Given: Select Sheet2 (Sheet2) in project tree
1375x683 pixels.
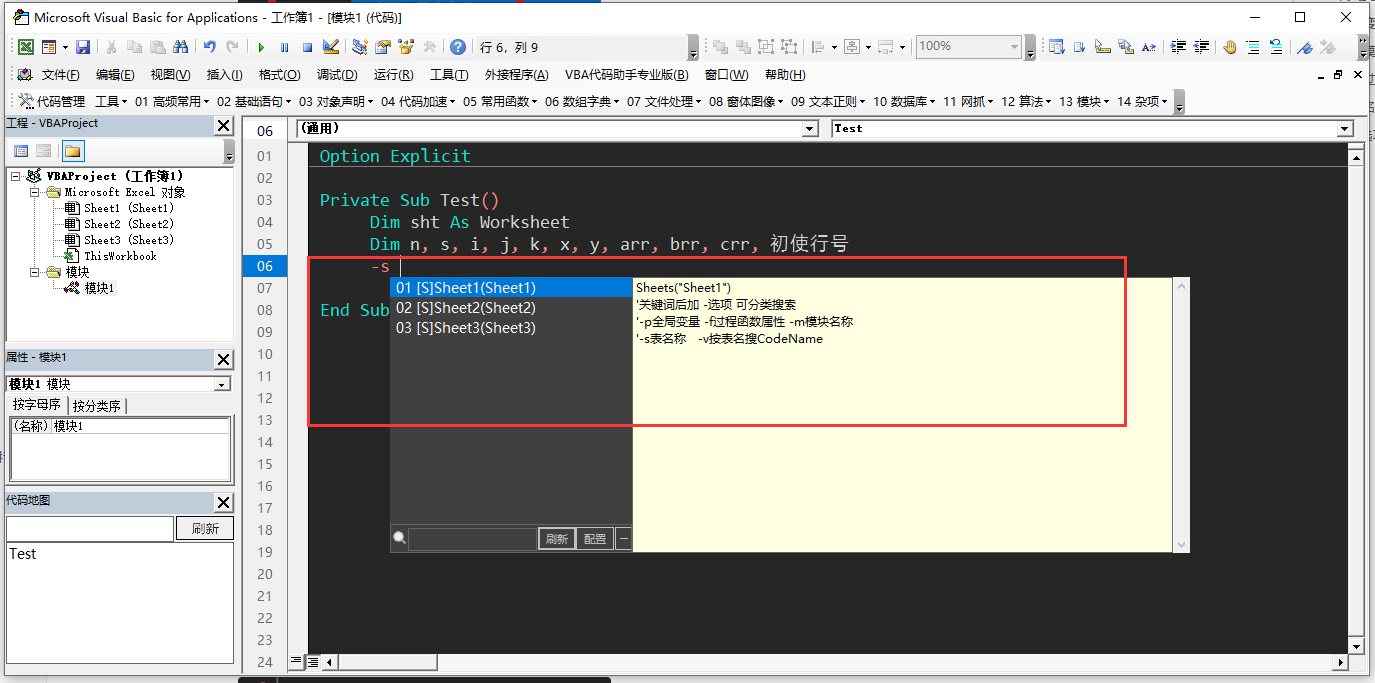Looking at the screenshot, I should click(128, 224).
